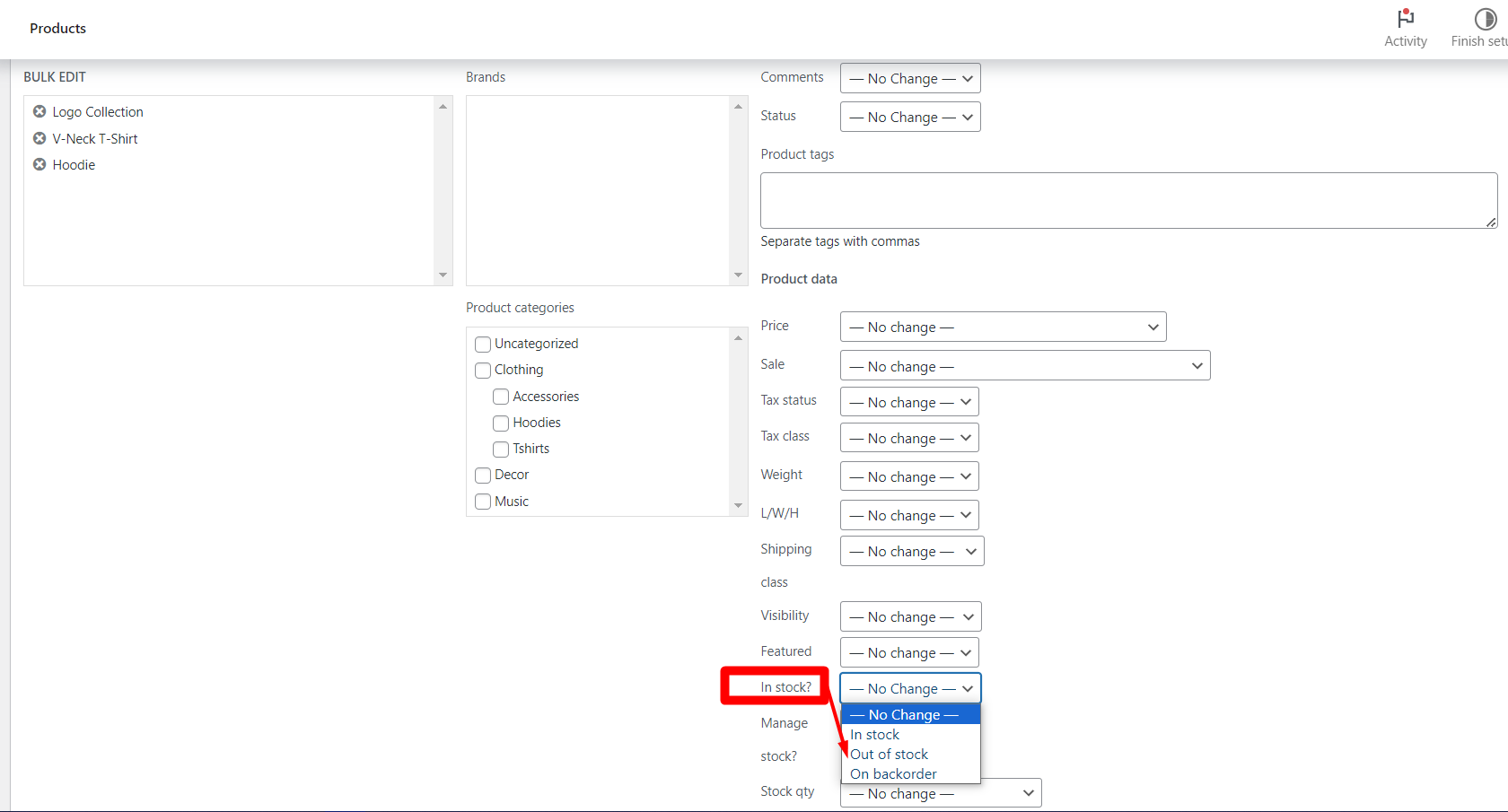Open the Comments dropdown
The image size is (1508, 812).
tap(910, 79)
